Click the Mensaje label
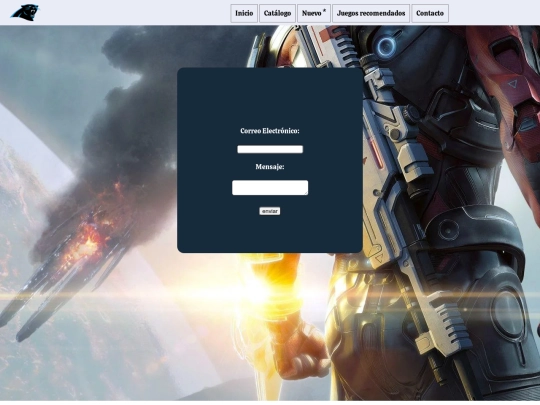Image resolution: width=540 pixels, height=405 pixels. [x=270, y=167]
